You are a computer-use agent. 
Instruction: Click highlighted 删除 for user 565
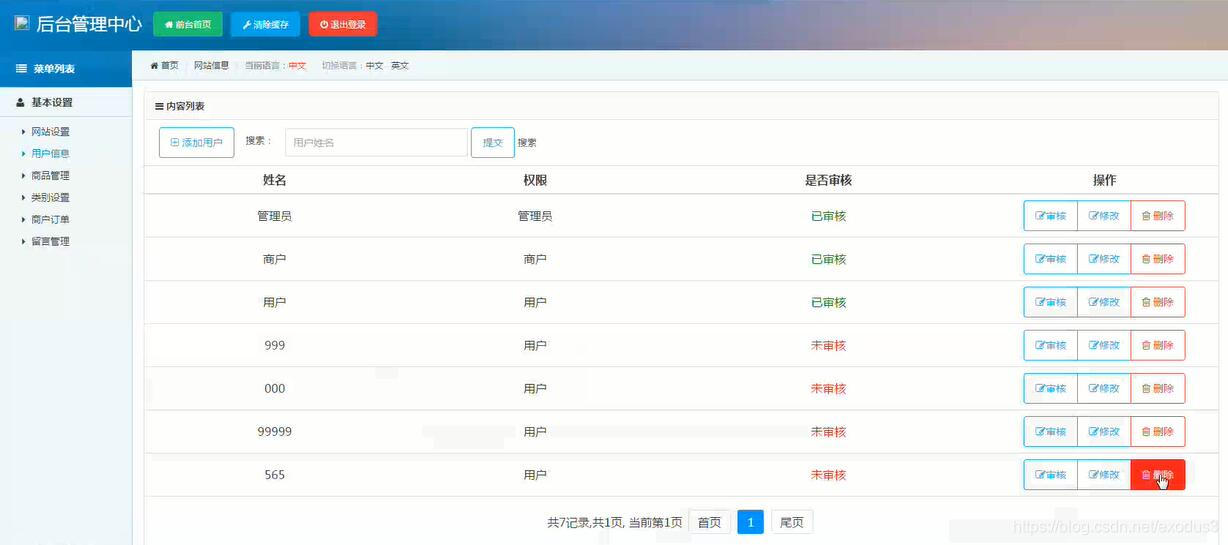(1158, 475)
